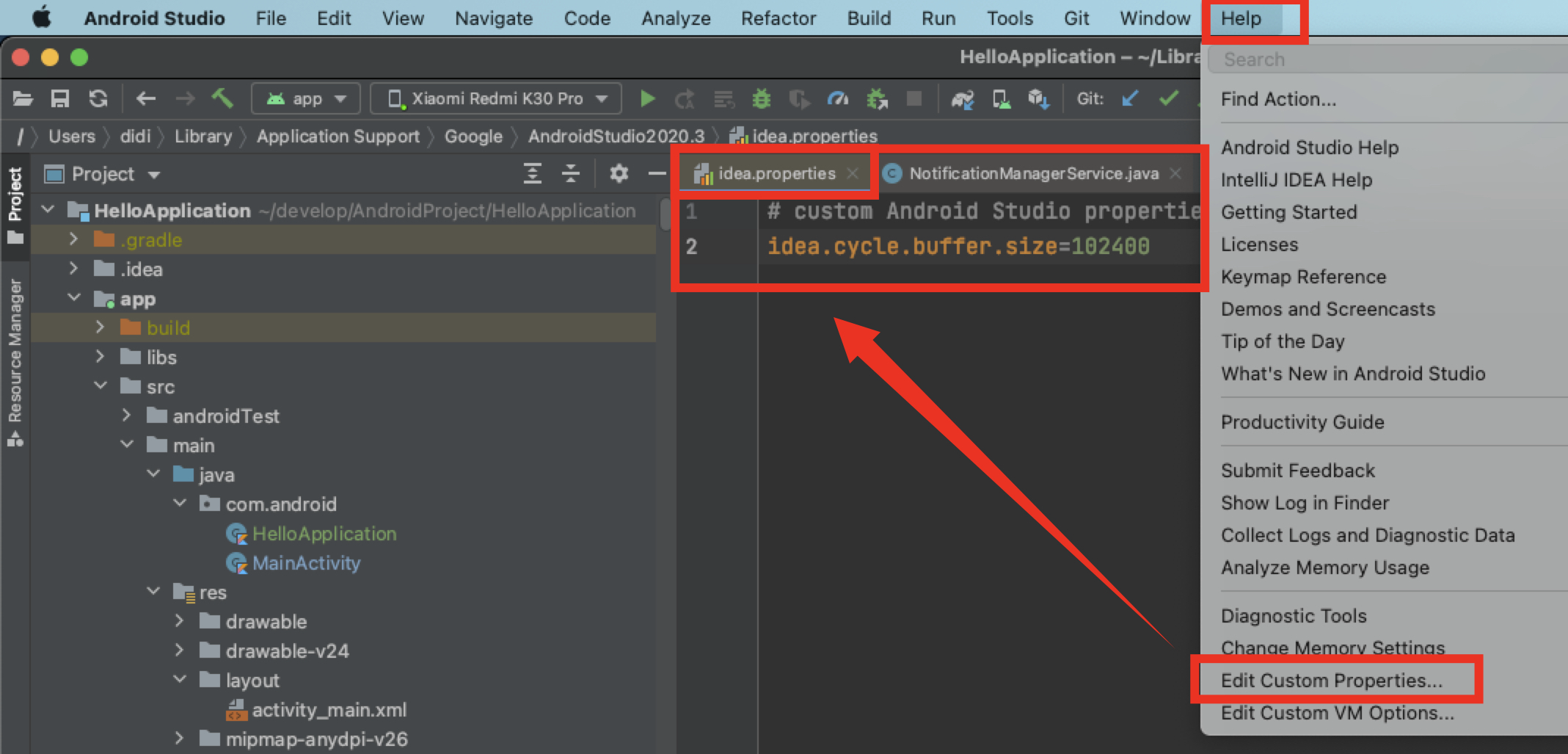The height and width of the screenshot is (754, 1568).
Task: Click the Git Commit green checkmark
Action: 1169,98
